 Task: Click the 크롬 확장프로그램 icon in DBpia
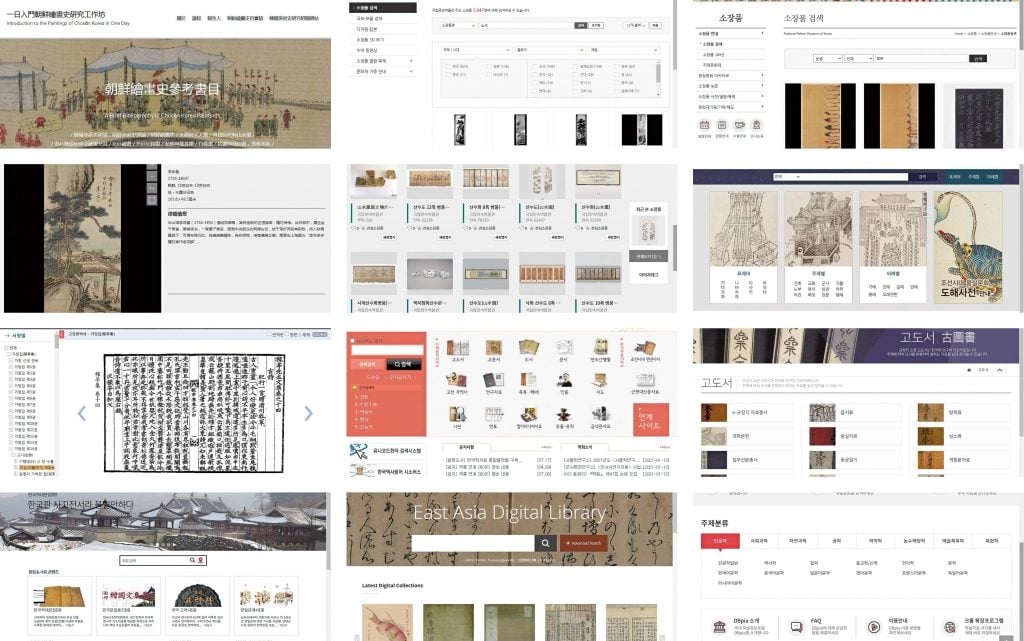[950, 627]
